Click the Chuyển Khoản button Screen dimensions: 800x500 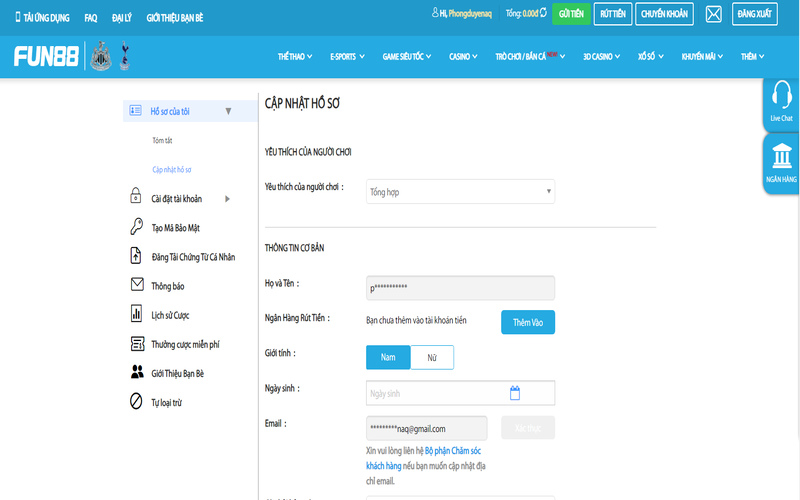[x=664, y=14]
